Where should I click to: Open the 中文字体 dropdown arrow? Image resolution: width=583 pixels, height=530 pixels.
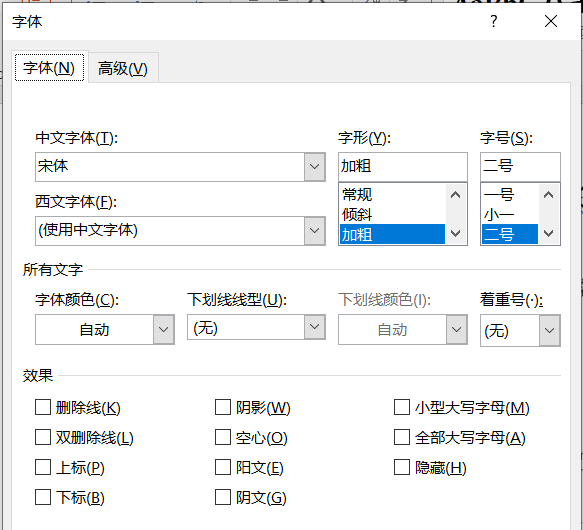[x=315, y=167]
